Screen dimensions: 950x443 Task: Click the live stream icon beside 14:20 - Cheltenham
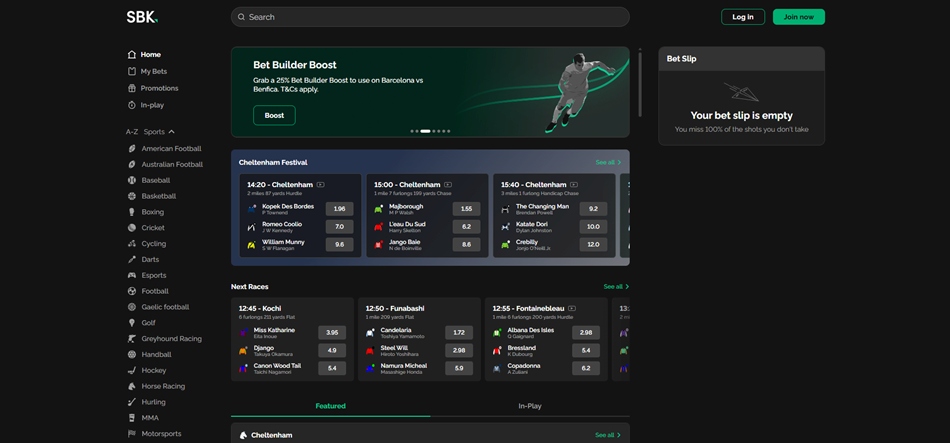pyautogui.click(x=321, y=185)
